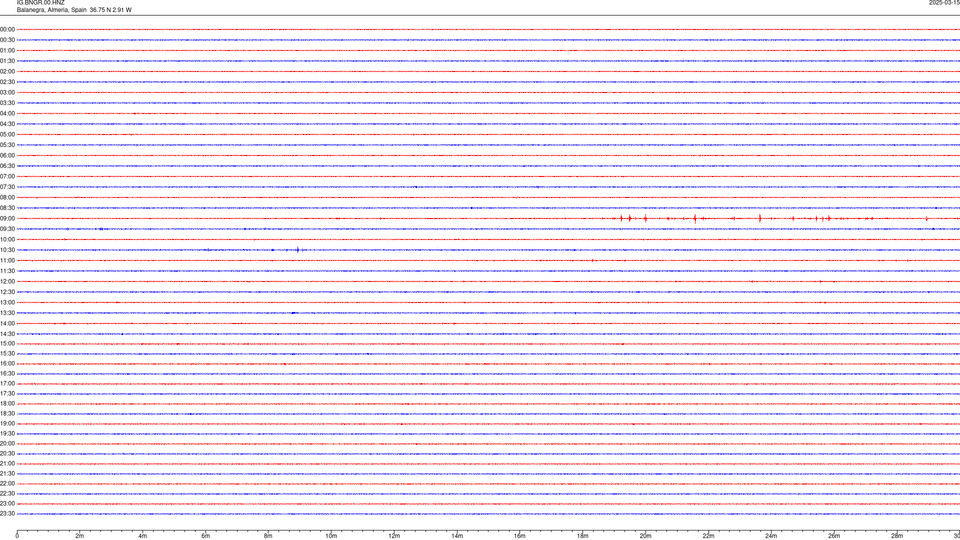Click the 6m tick on the time axis
The width and height of the screenshot is (960, 540).
[x=206, y=536]
